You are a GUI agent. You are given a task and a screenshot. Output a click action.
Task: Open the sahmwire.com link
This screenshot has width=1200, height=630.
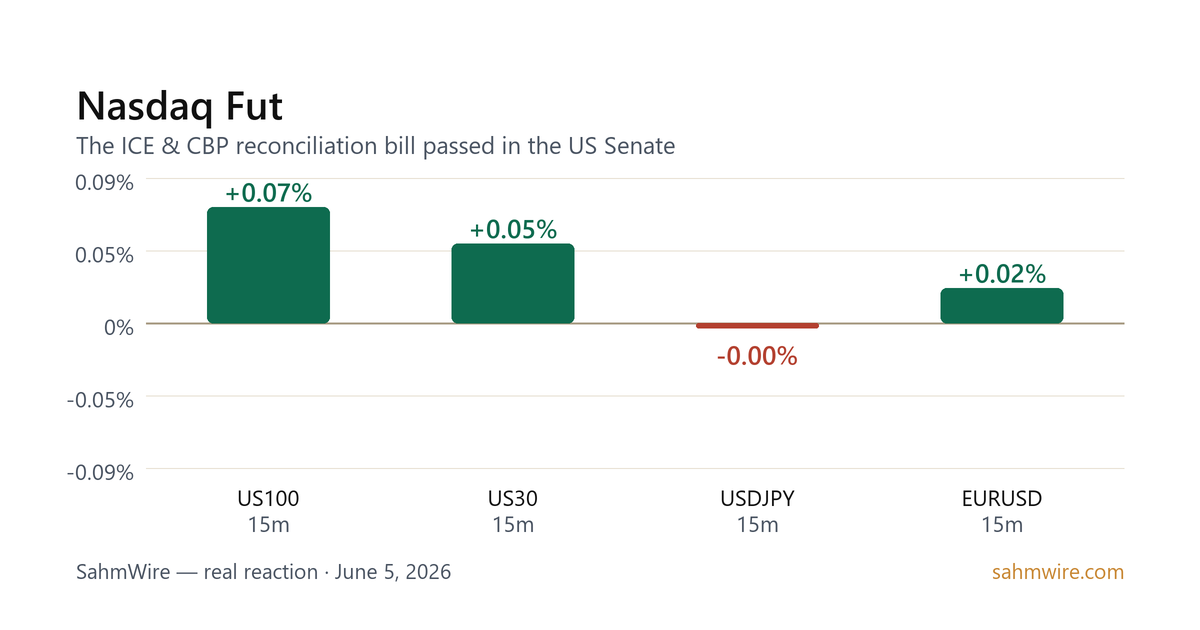pyautogui.click(x=1058, y=573)
